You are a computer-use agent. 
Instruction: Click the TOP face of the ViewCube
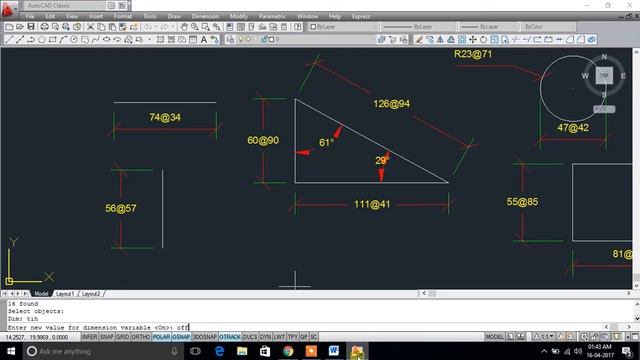[604, 76]
